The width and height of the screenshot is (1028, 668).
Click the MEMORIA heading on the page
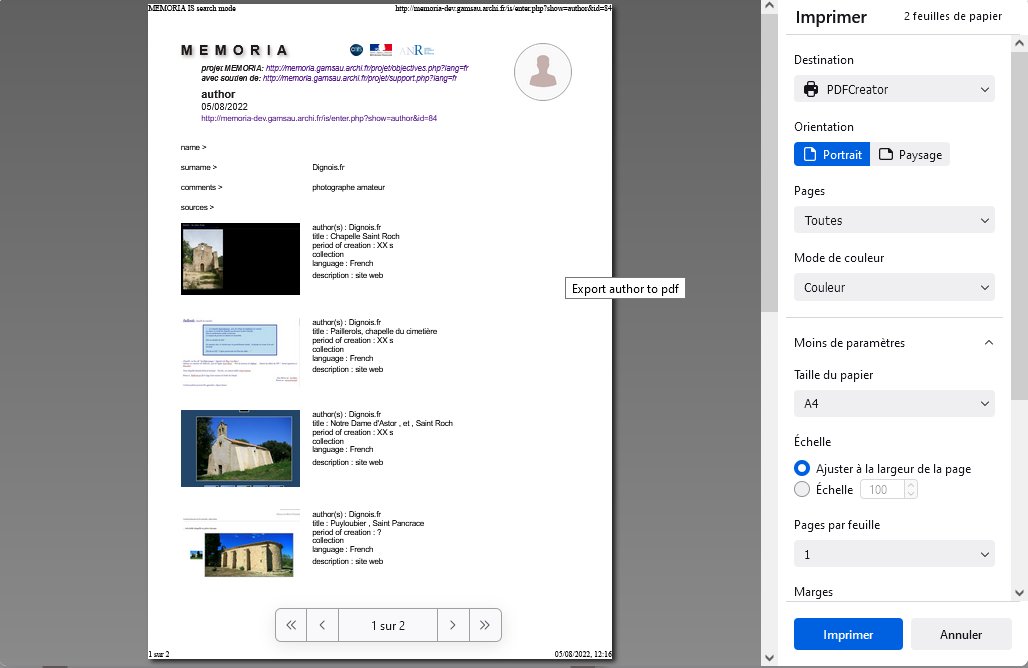coord(235,50)
